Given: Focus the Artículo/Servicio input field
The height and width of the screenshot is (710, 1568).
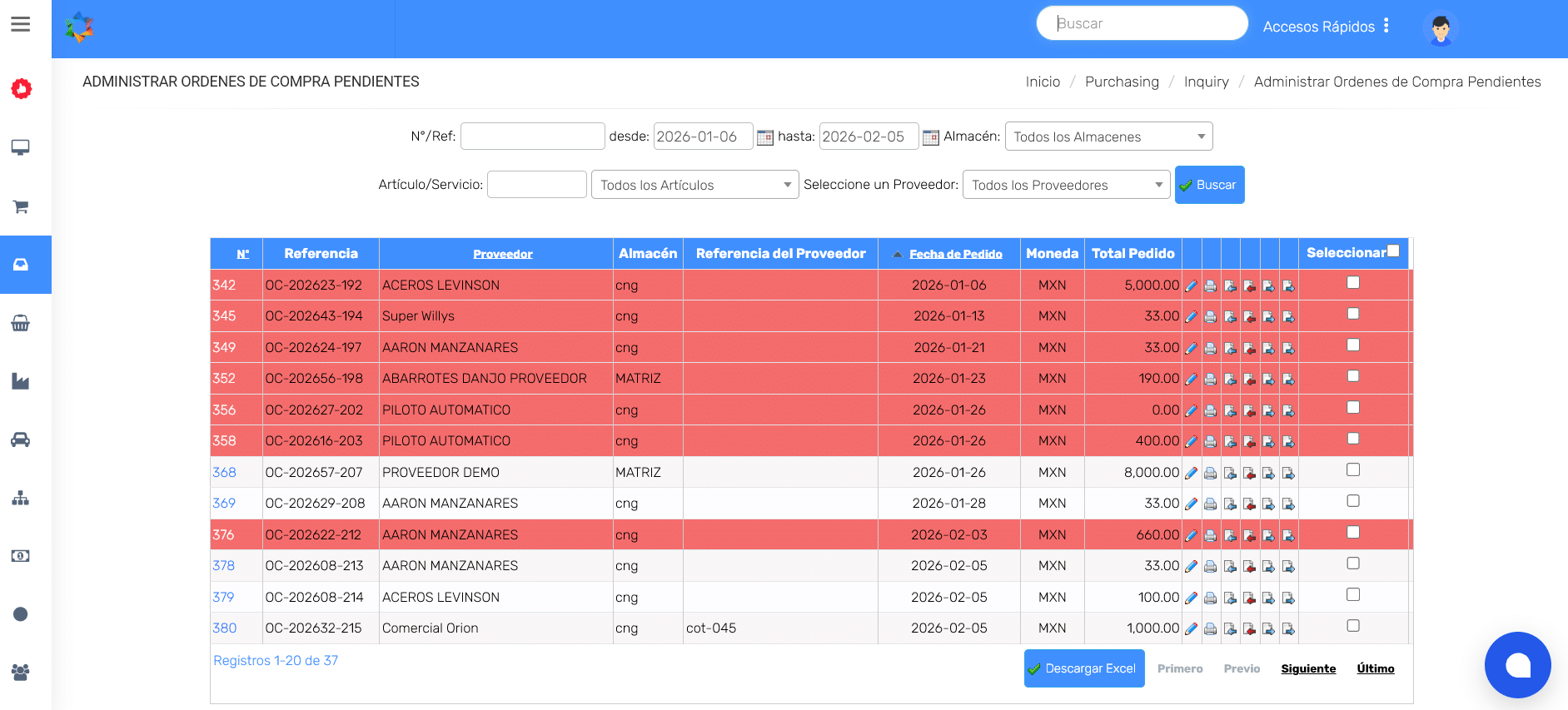Looking at the screenshot, I should pos(536,185).
